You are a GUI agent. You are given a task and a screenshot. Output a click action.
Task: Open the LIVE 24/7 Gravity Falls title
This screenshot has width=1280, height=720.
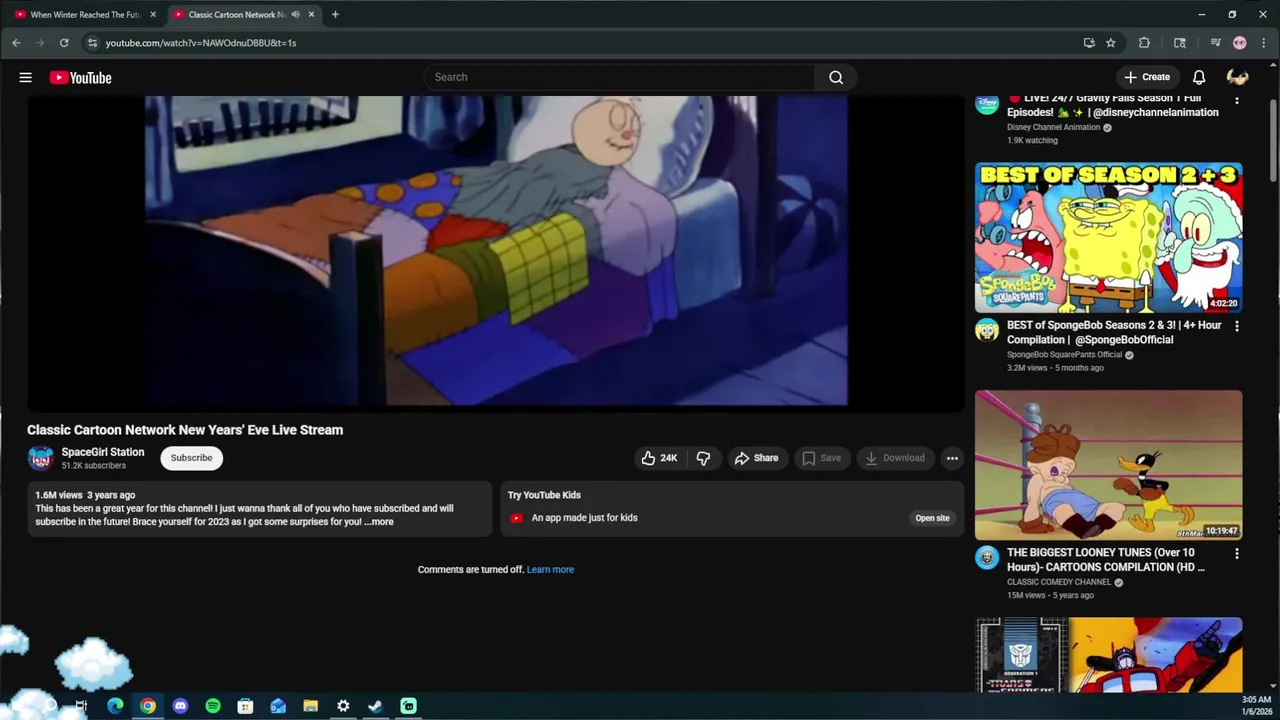[x=1113, y=105]
